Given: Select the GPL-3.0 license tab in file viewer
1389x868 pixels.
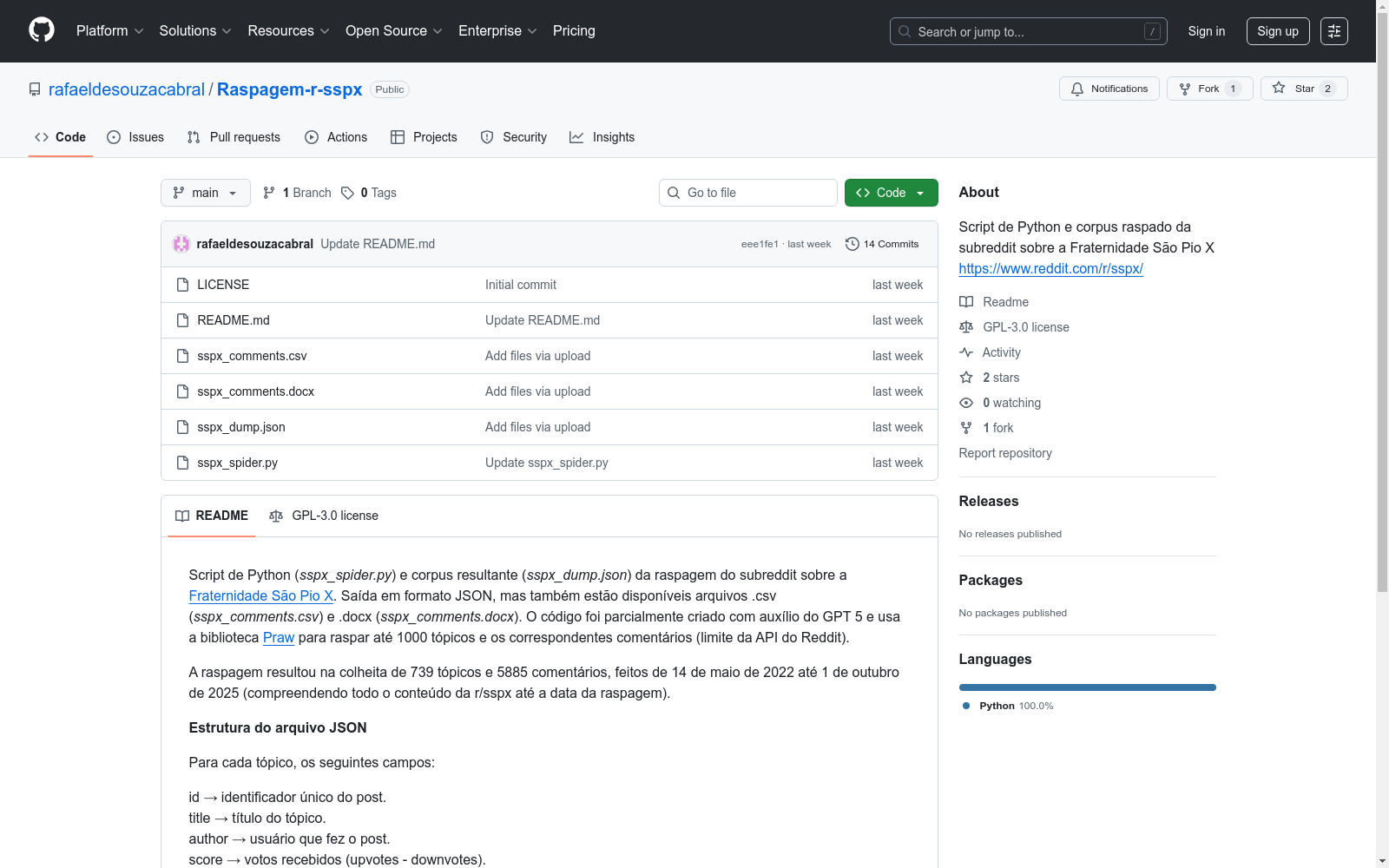Looking at the screenshot, I should tap(324, 516).
